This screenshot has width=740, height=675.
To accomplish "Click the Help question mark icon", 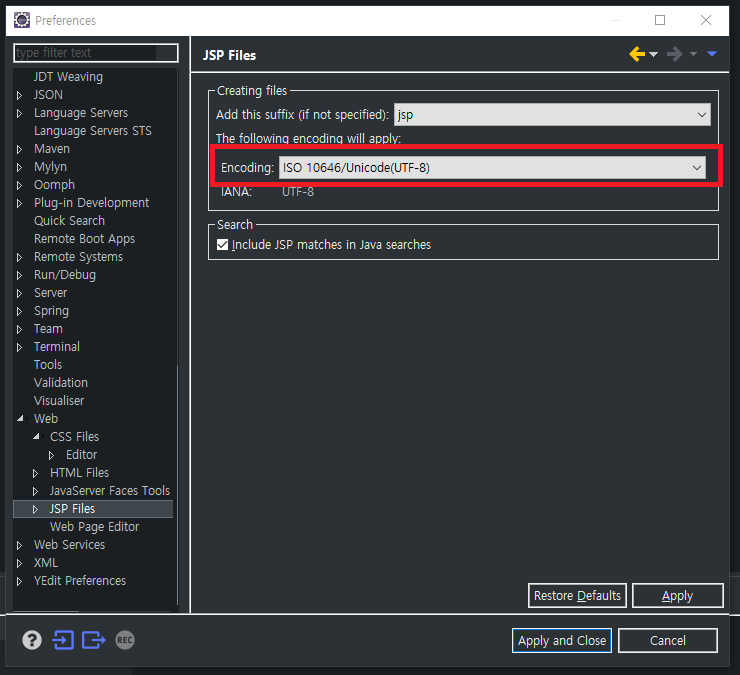I will point(32,640).
